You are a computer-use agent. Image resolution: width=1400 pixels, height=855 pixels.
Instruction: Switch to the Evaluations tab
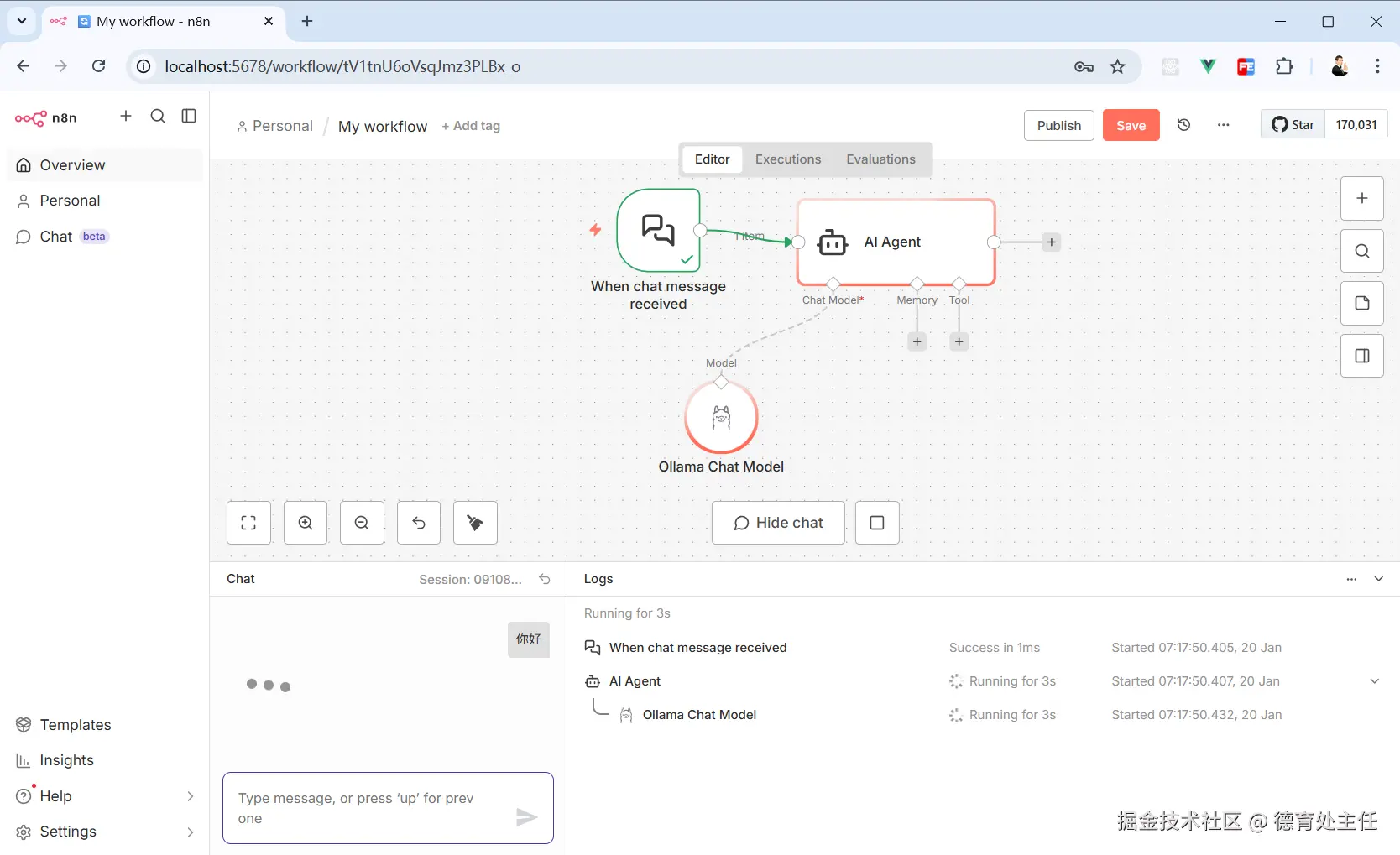pos(880,159)
